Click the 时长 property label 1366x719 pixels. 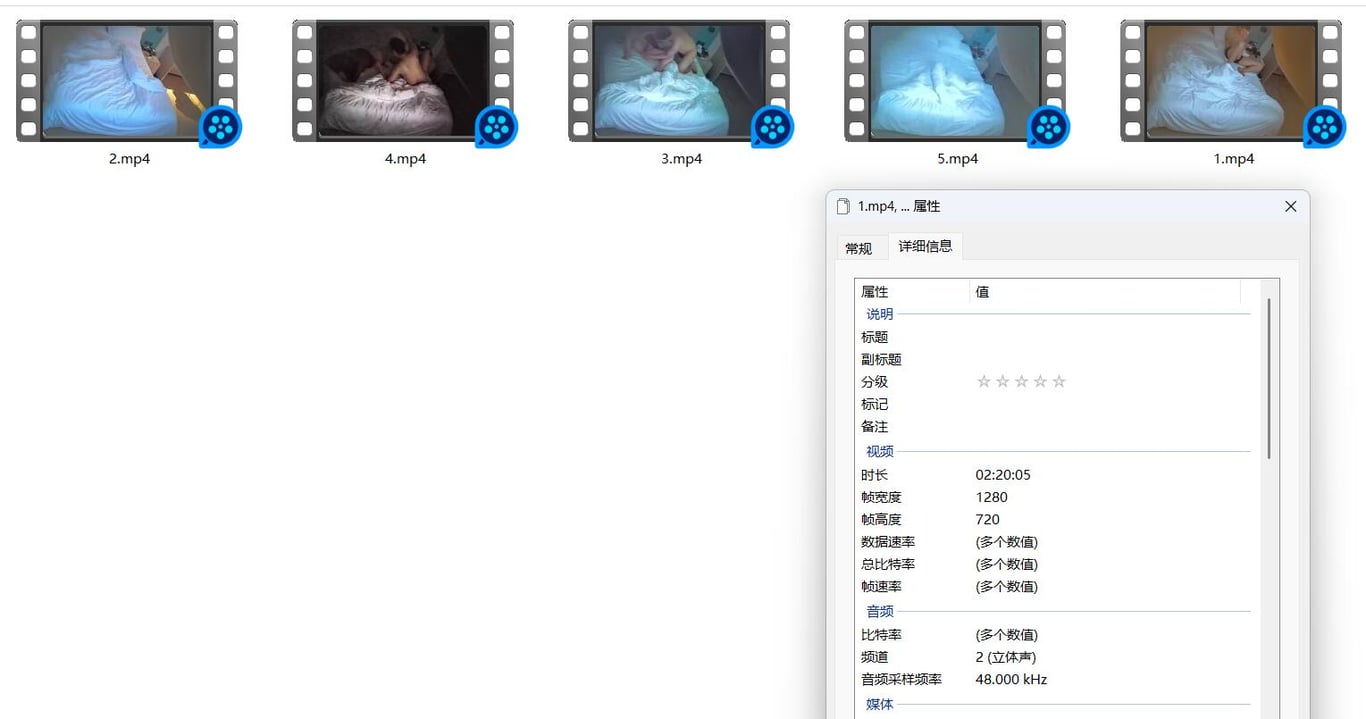874,475
